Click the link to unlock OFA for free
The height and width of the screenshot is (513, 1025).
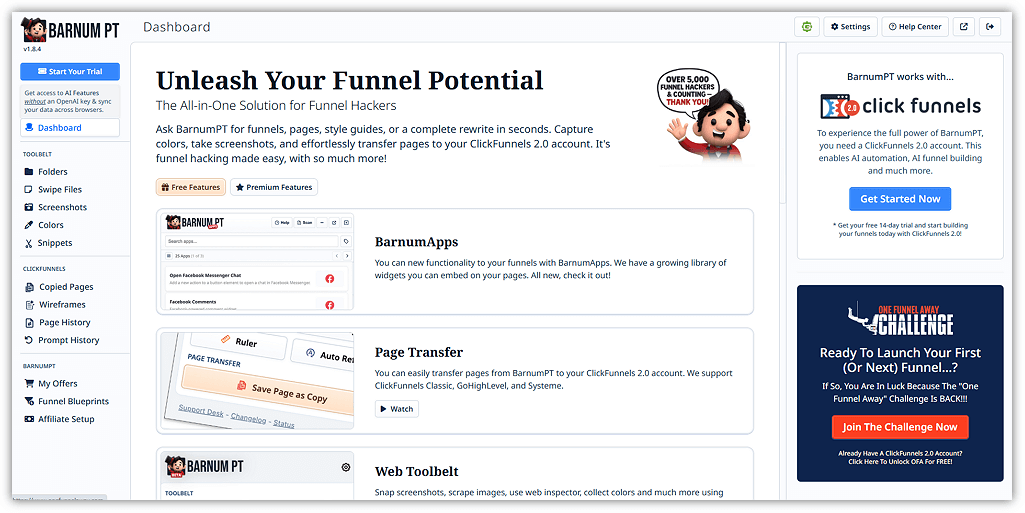pyautogui.click(x=900, y=462)
